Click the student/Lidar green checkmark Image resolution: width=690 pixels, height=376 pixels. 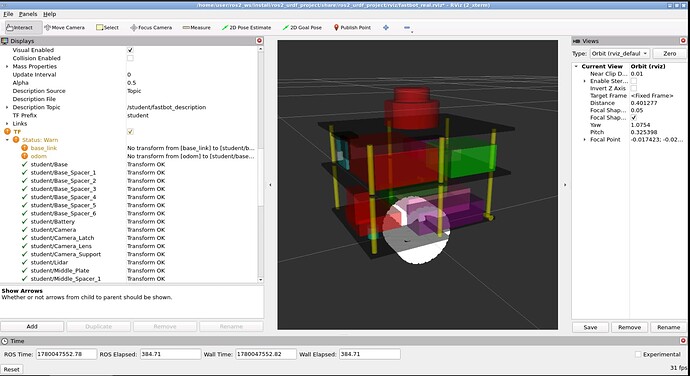24,262
